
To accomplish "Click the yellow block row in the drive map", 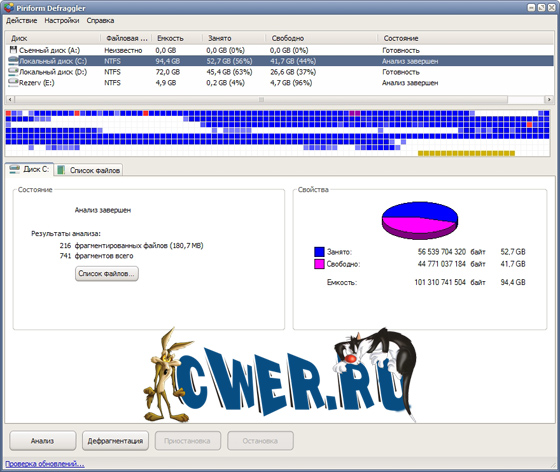I will pos(466,154).
